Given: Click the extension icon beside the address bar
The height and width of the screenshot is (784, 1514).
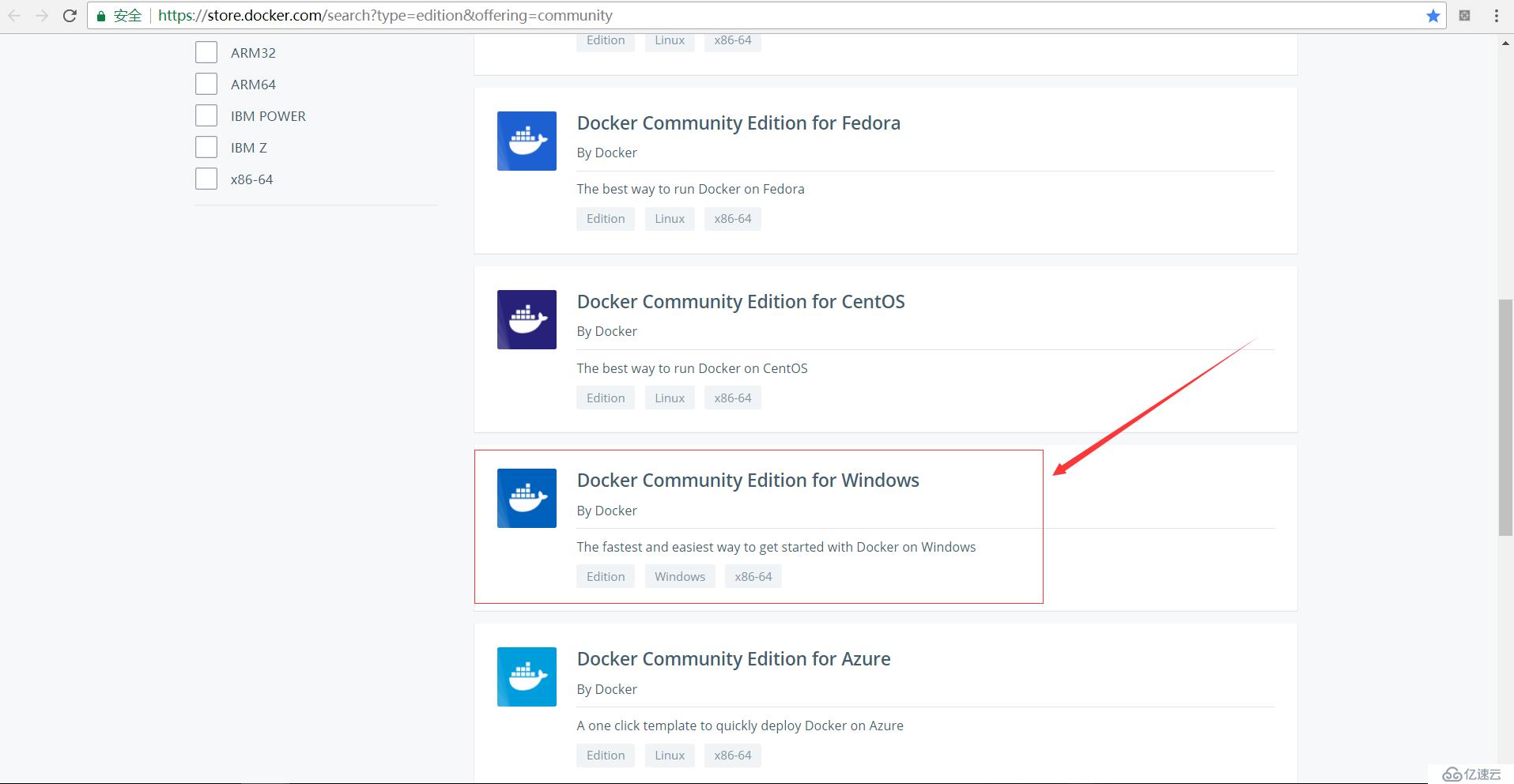Looking at the screenshot, I should pyautogui.click(x=1464, y=16).
